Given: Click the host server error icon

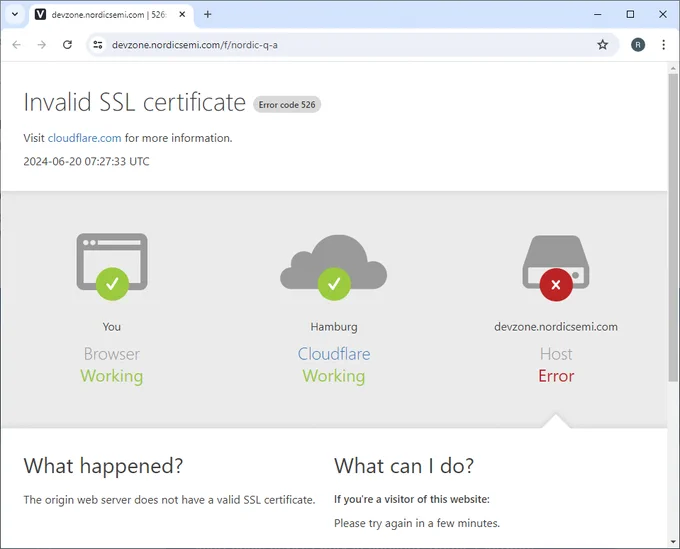Looking at the screenshot, I should [x=556, y=268].
